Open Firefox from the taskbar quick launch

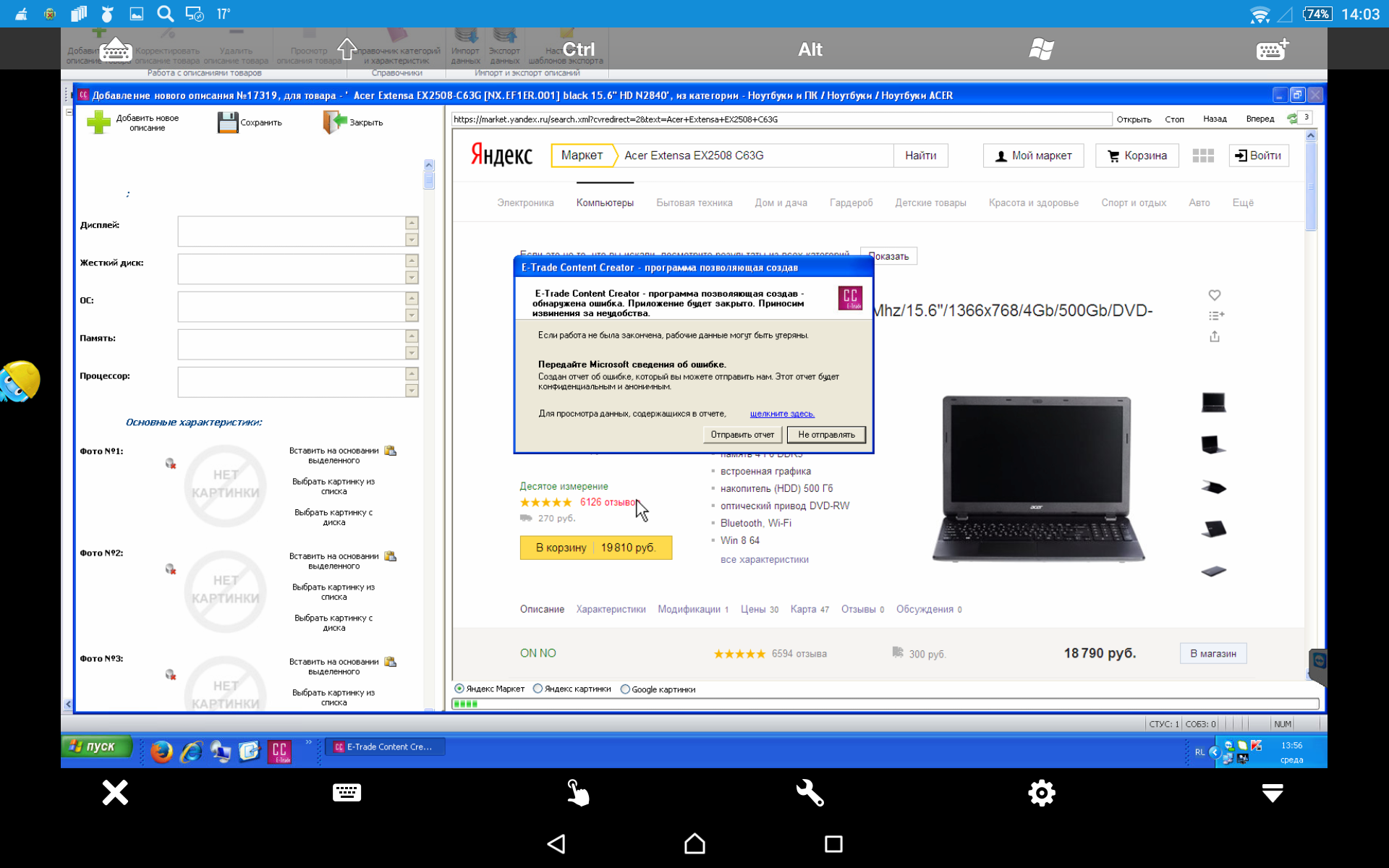(x=161, y=752)
